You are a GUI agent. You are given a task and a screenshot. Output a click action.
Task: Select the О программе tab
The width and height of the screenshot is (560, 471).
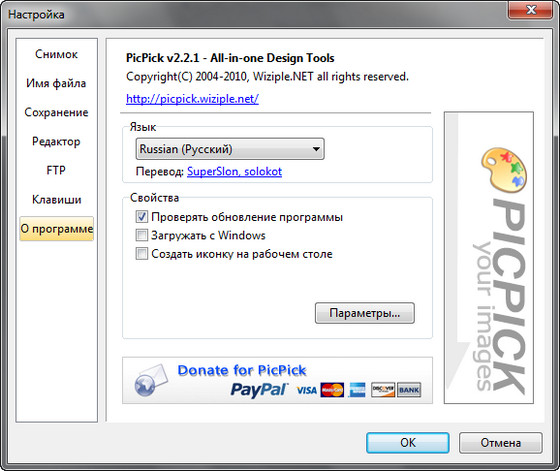click(x=56, y=229)
